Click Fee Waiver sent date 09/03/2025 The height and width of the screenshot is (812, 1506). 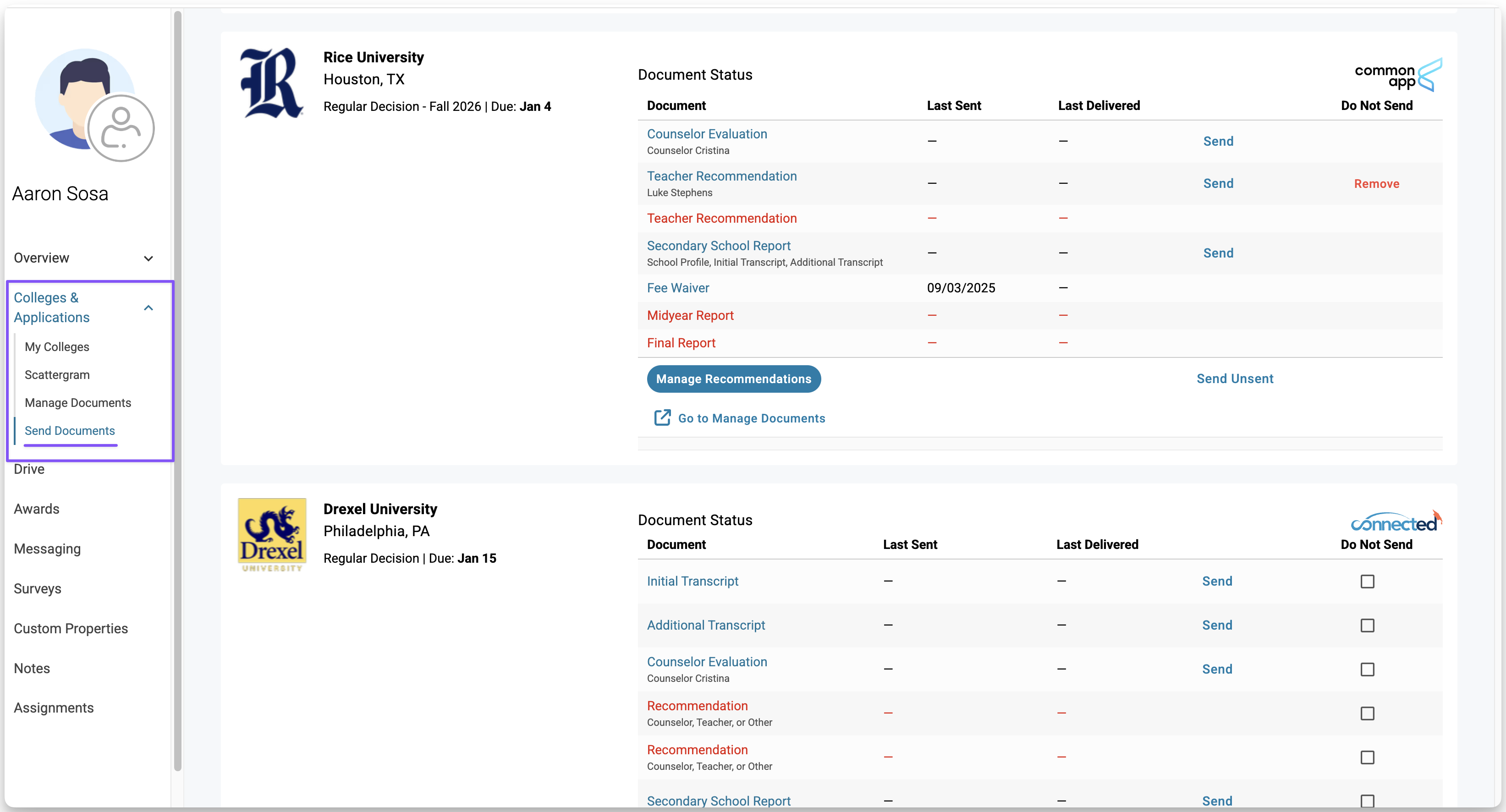961,288
